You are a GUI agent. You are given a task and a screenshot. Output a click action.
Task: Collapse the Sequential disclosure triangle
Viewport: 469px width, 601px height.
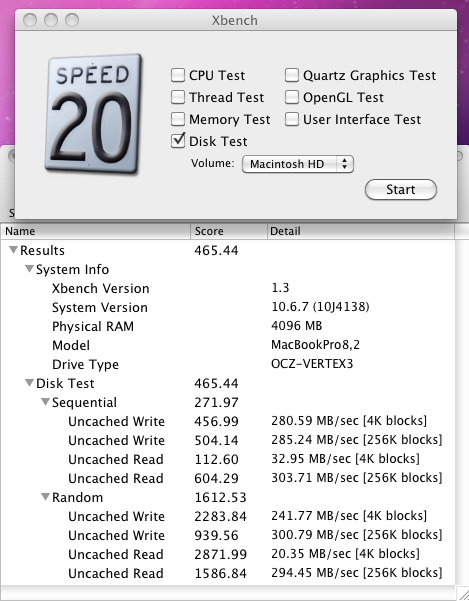46,402
